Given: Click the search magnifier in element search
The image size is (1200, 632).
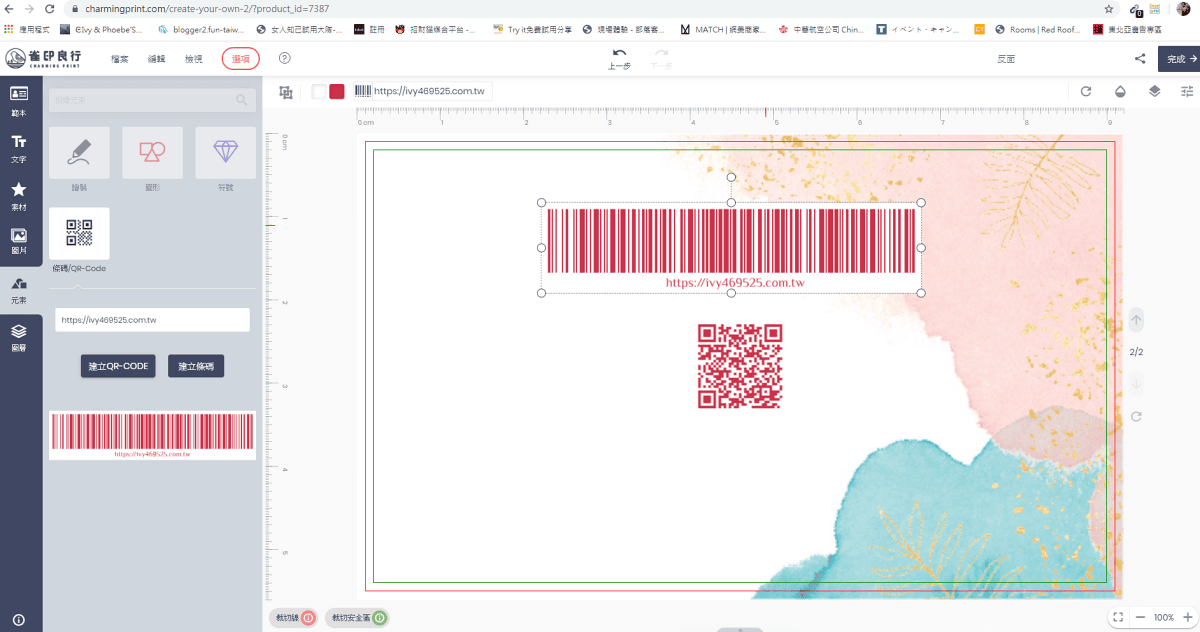Looking at the screenshot, I should click(x=241, y=100).
